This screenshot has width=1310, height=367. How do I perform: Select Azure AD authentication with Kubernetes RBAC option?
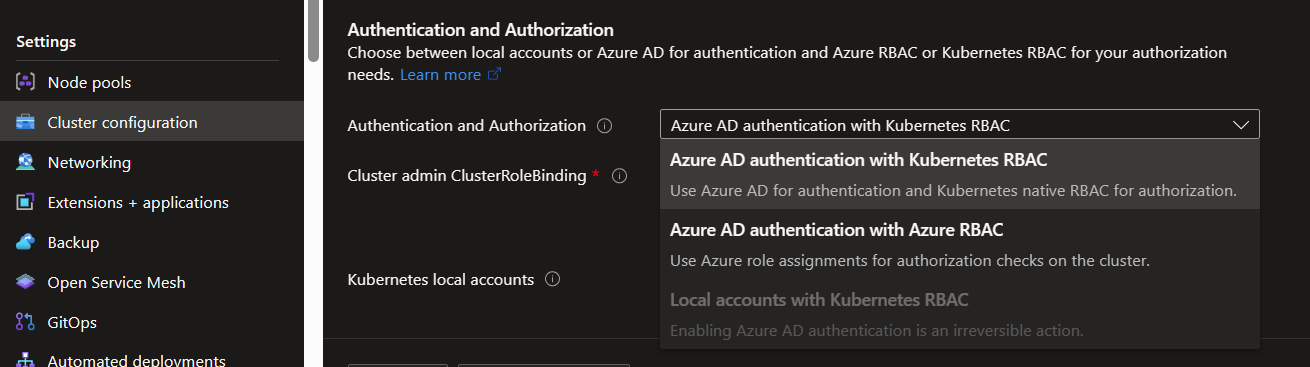coord(960,174)
